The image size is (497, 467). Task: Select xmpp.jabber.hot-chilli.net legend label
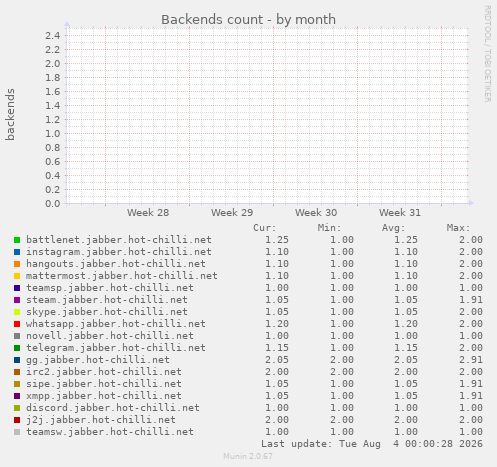click(x=104, y=396)
